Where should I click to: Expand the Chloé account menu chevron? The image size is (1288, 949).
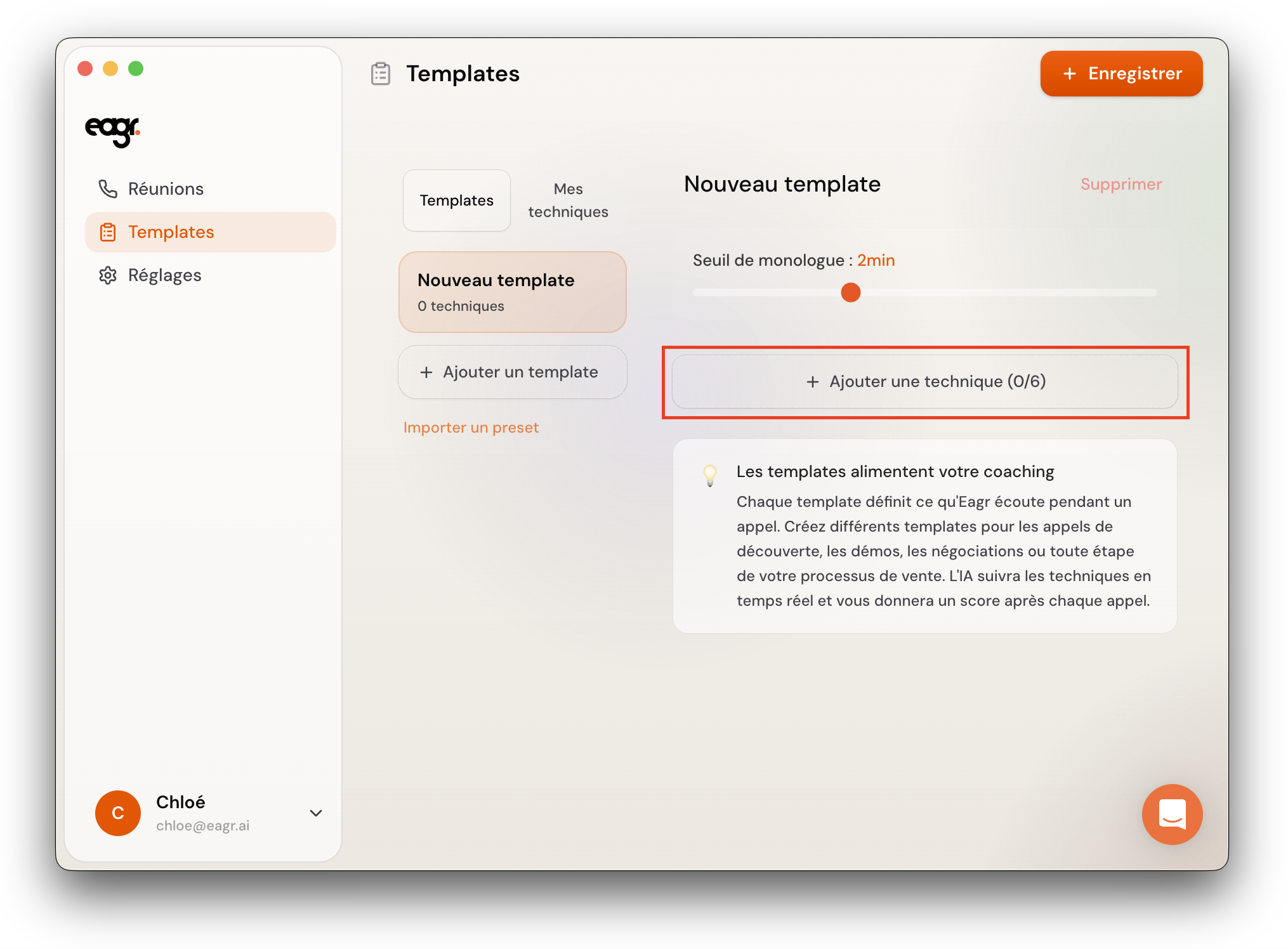tap(316, 813)
